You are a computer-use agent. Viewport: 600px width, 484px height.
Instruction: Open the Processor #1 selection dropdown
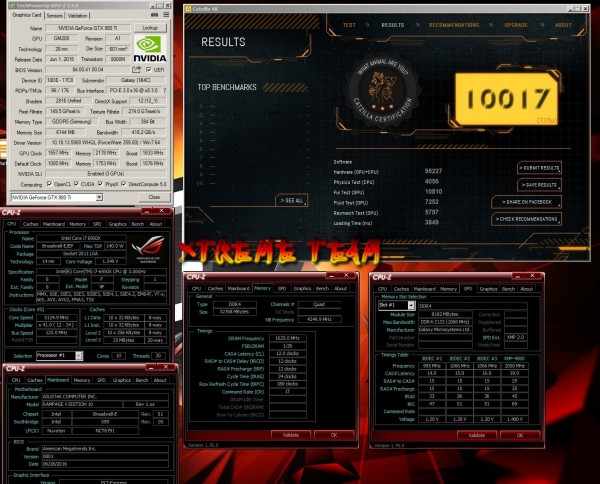[x=79, y=355]
